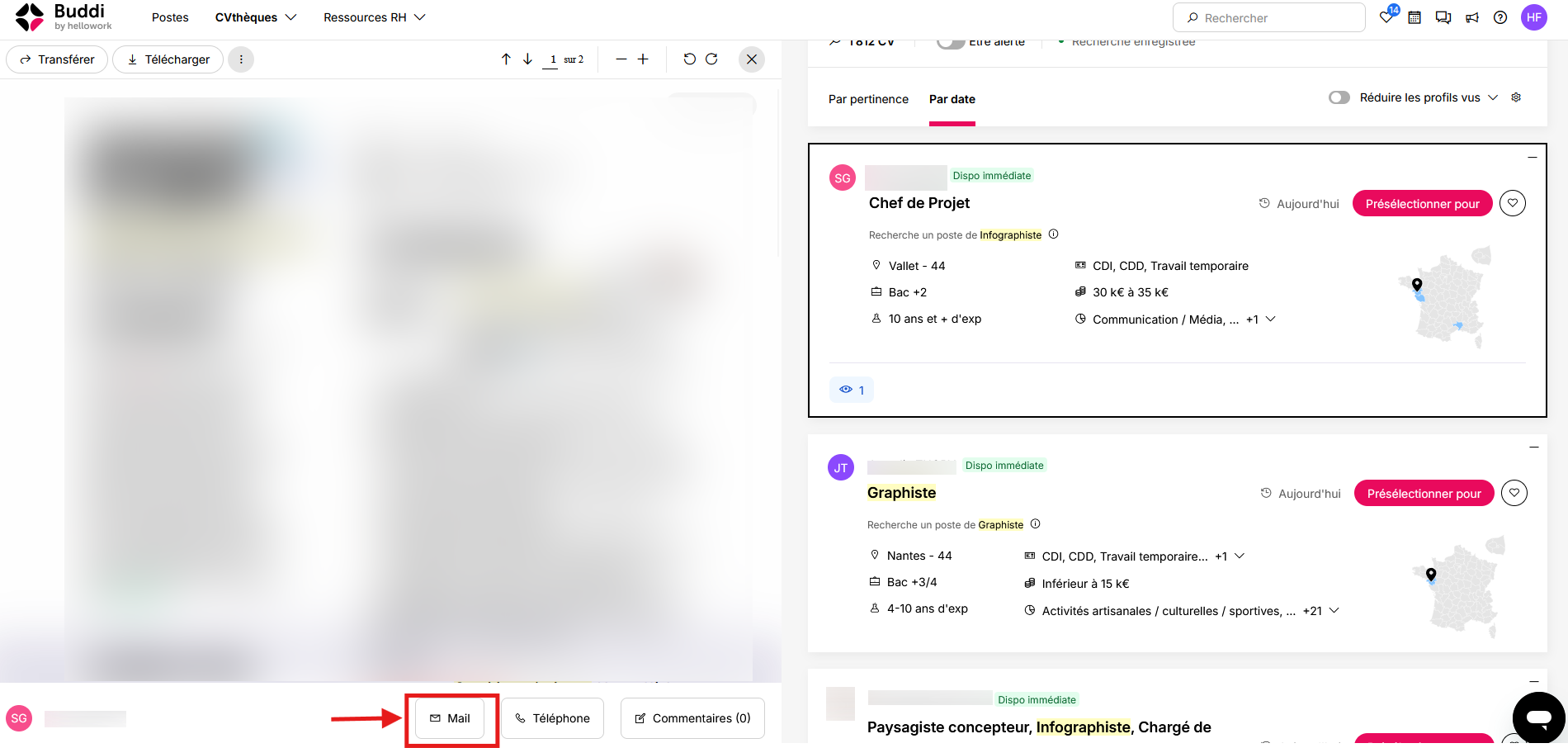The width and height of the screenshot is (1568, 748).
Task: Zoom in on the CV with the plus icon
Action: (x=643, y=59)
